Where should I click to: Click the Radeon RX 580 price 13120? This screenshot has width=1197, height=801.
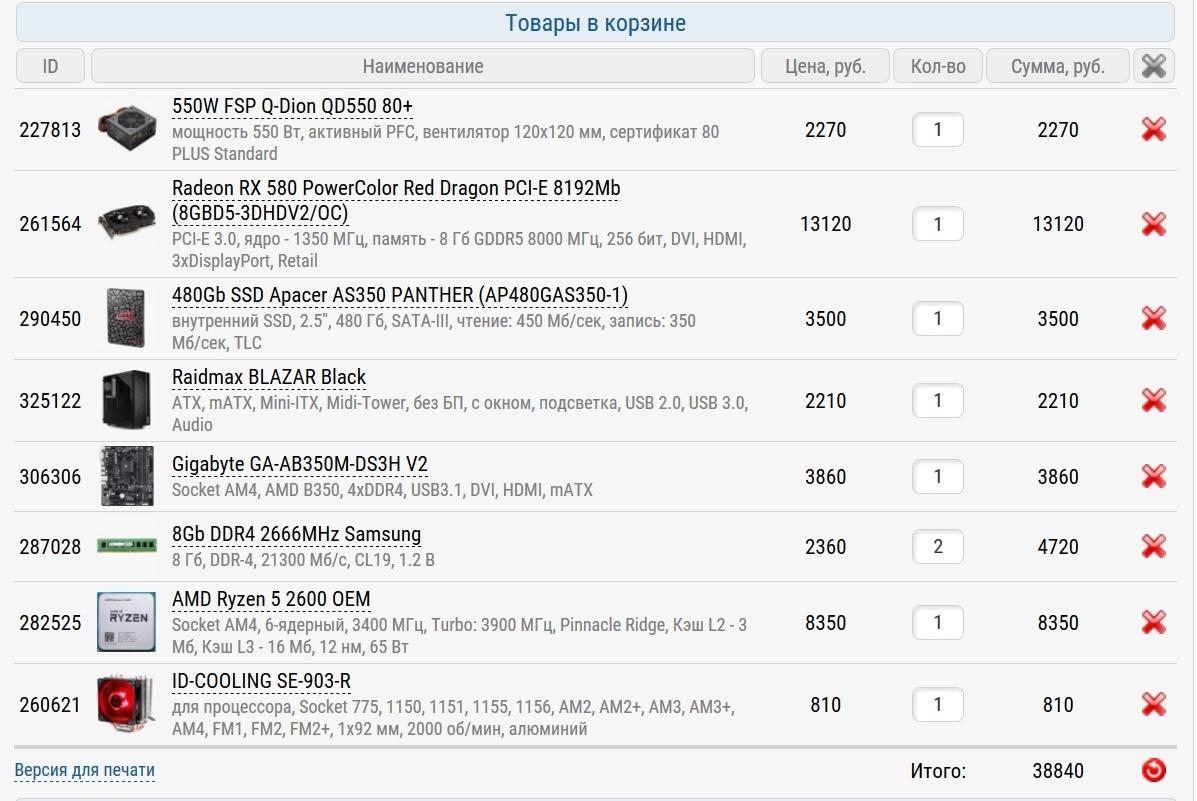825,224
